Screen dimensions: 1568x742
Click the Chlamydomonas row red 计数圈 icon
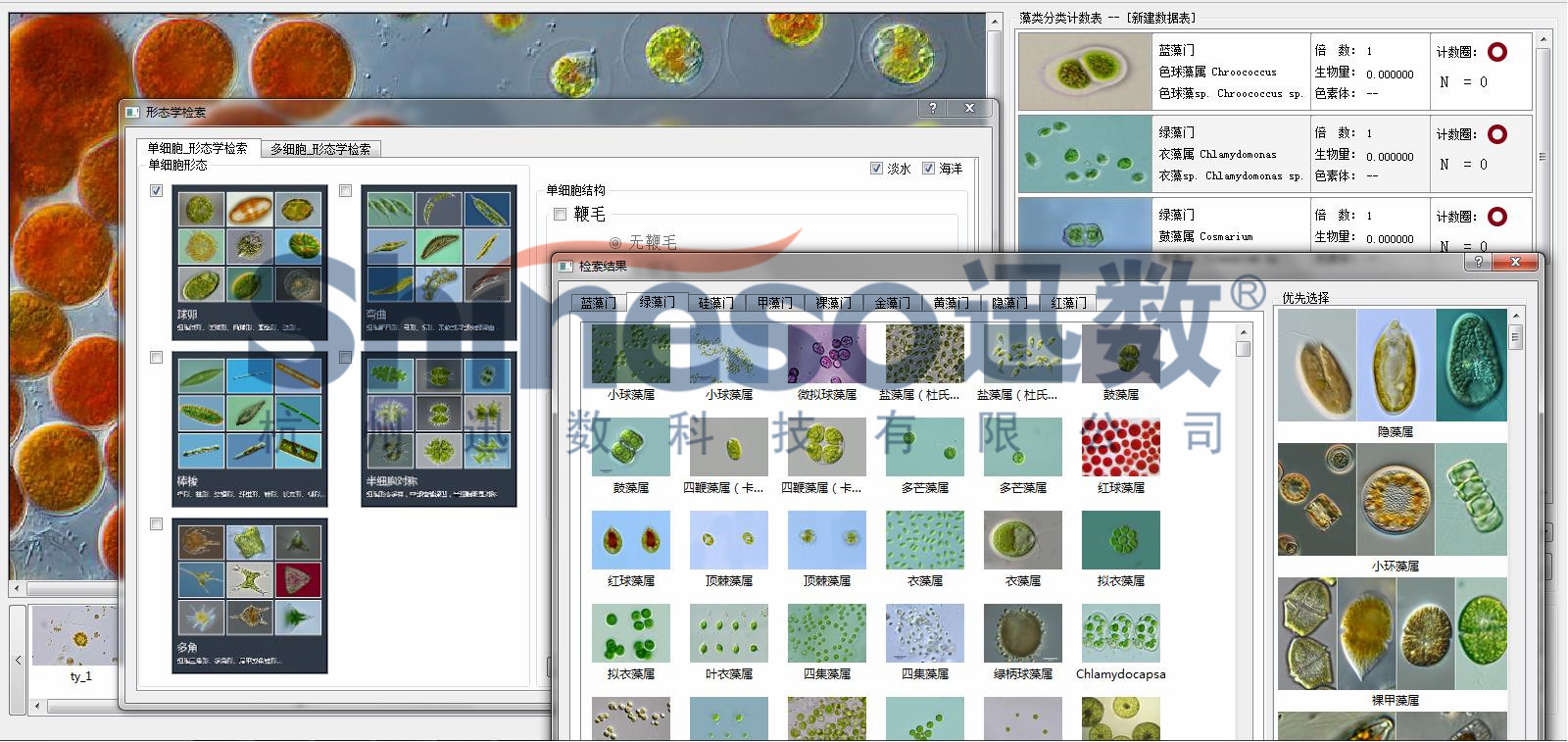(x=1497, y=134)
